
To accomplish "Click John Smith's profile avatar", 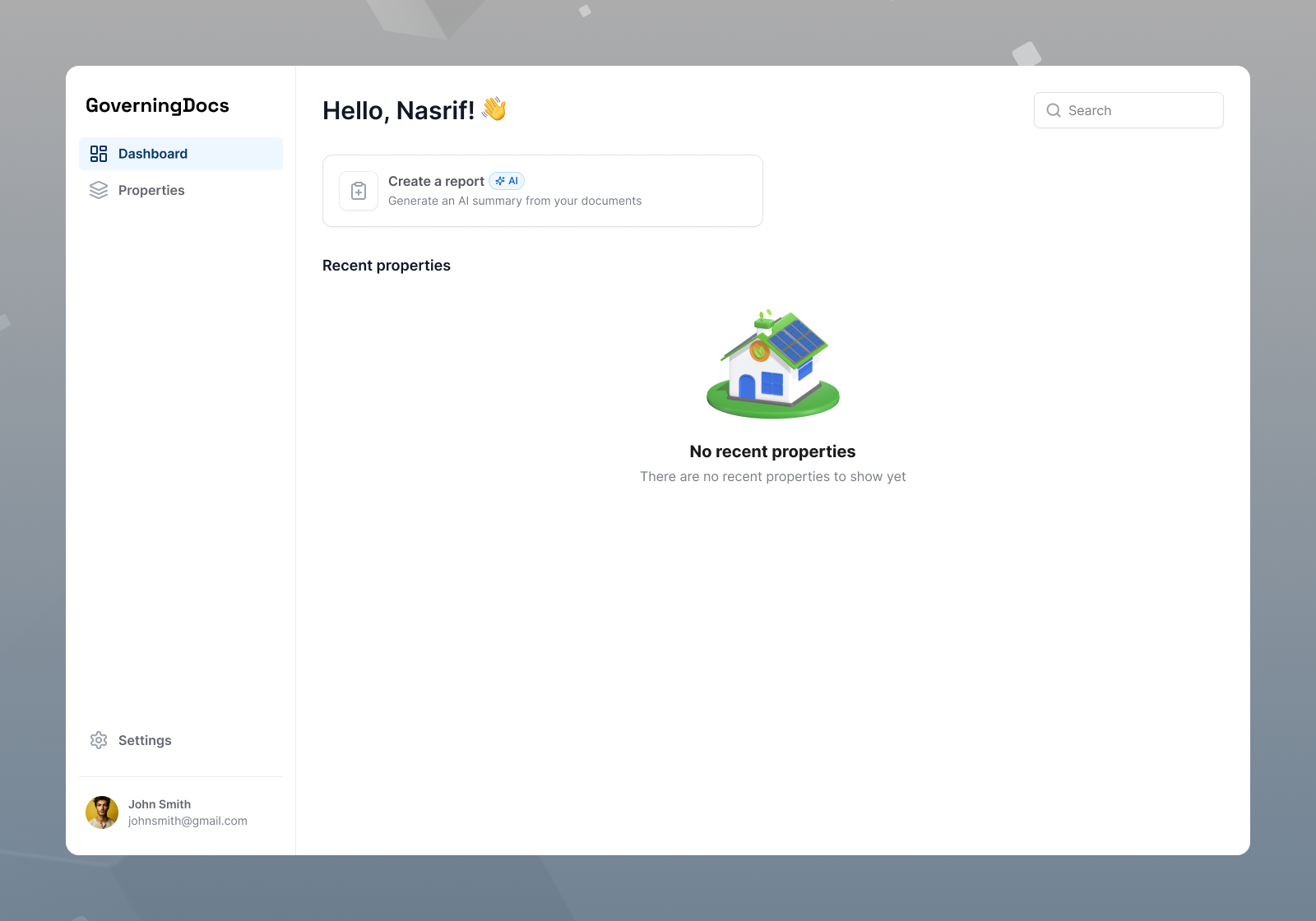I will coord(102,812).
